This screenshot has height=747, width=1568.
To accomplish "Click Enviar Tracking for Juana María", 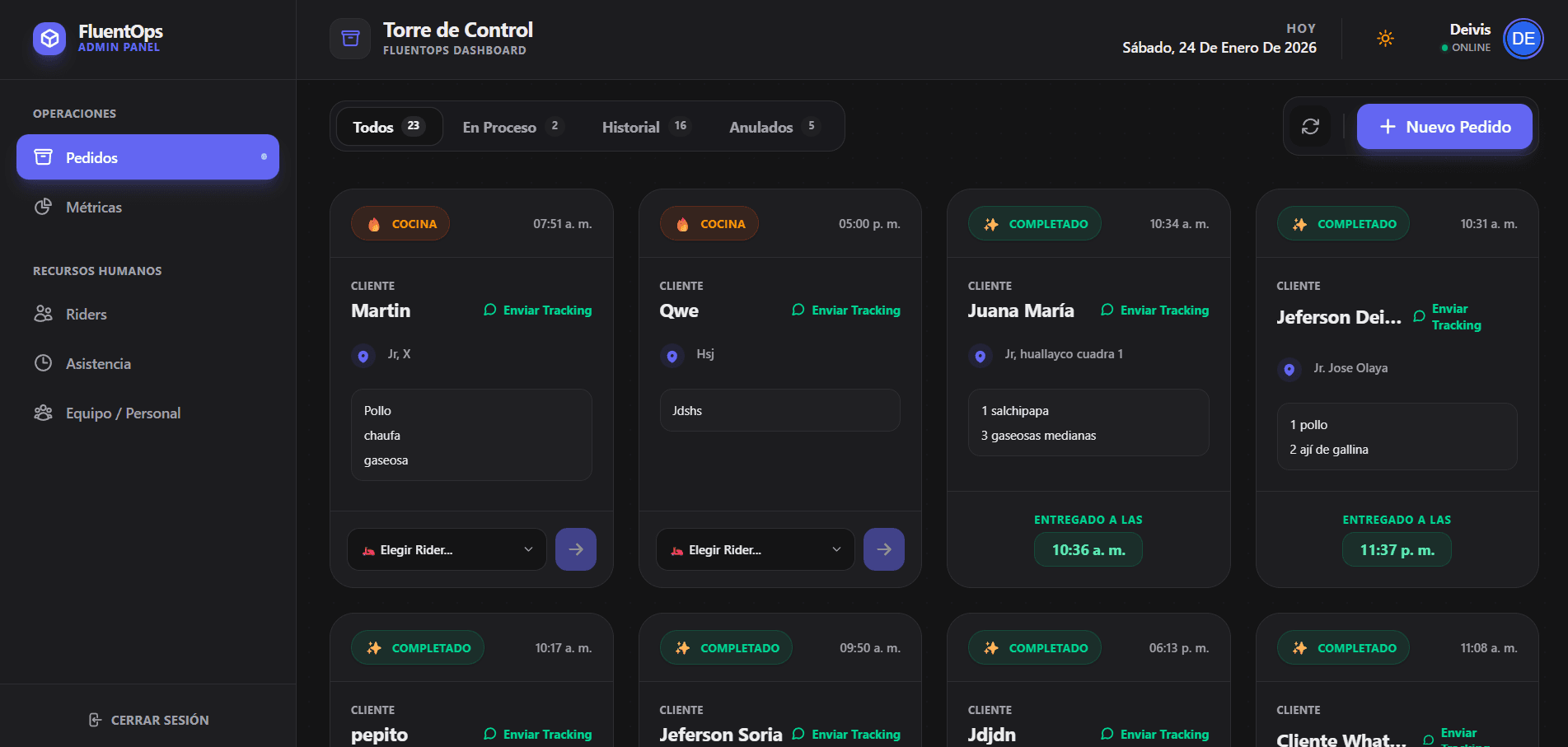I will [1154, 310].
